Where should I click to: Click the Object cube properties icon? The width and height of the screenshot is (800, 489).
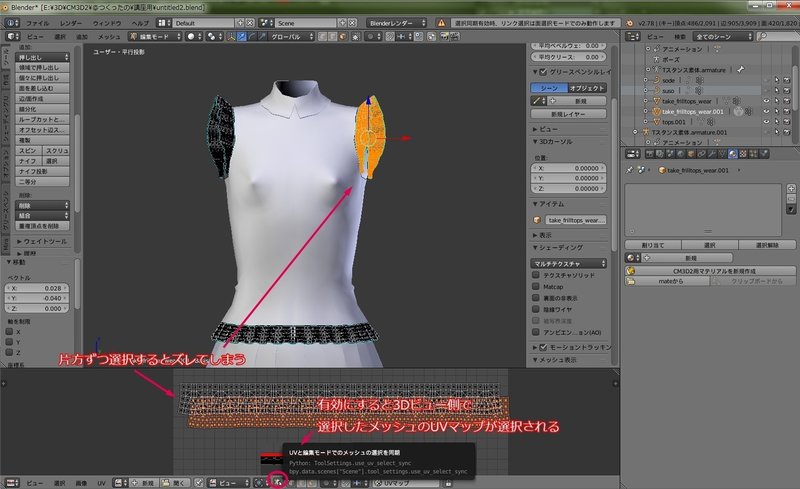click(x=691, y=154)
